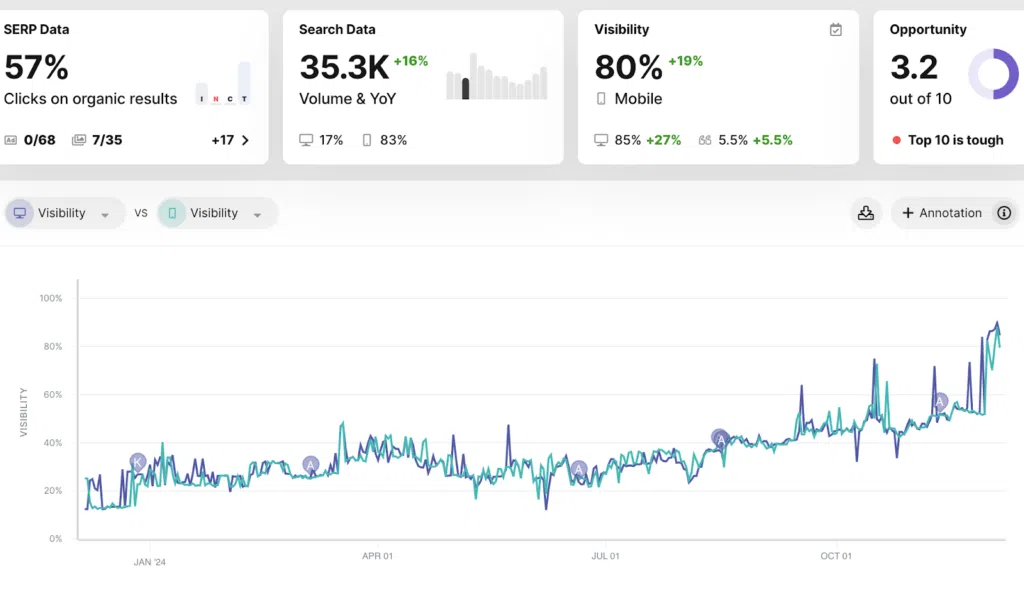Click the Opportunity donut progress chart
The height and width of the screenshot is (616, 1024).
[x=993, y=74]
